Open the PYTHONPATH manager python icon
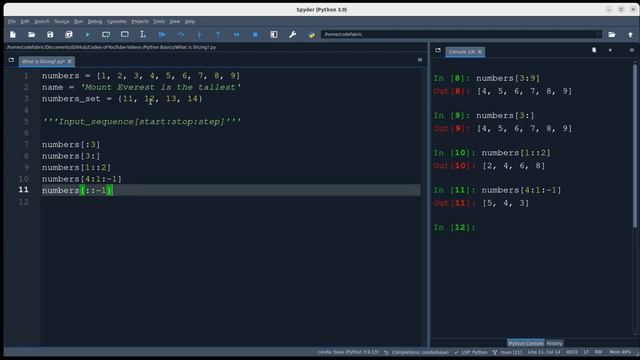640x360 pixels. pyautogui.click(x=312, y=35)
